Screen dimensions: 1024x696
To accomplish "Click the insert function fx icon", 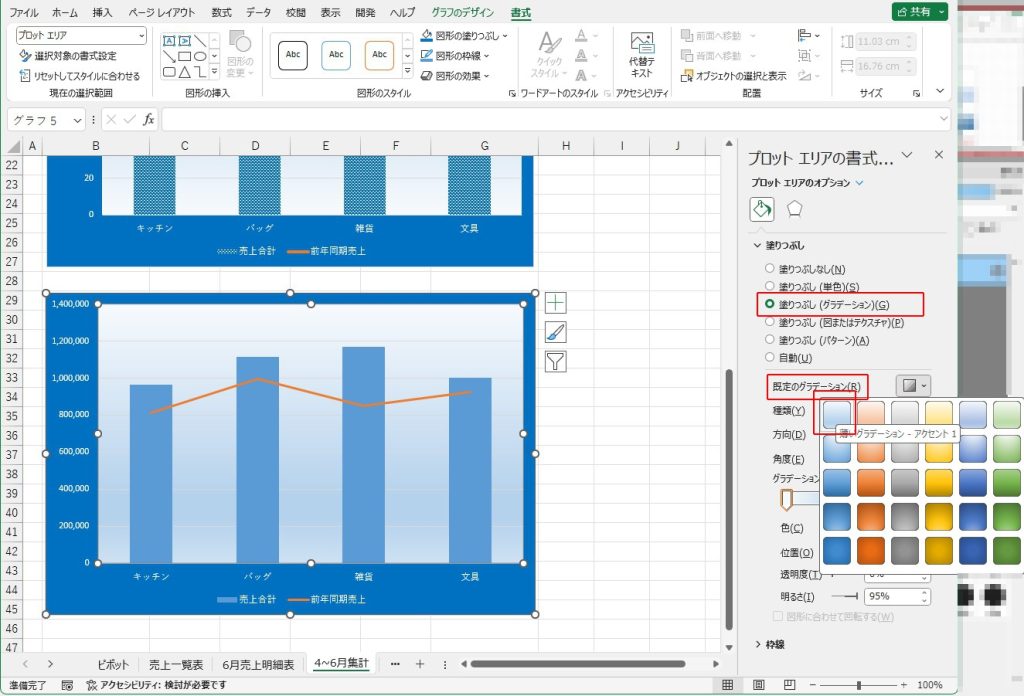I will click(x=148, y=120).
